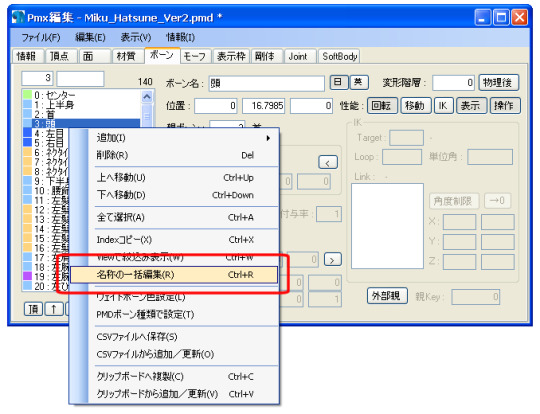Switch to the 面 tab
Screen dimensions: 540x414
94,56
